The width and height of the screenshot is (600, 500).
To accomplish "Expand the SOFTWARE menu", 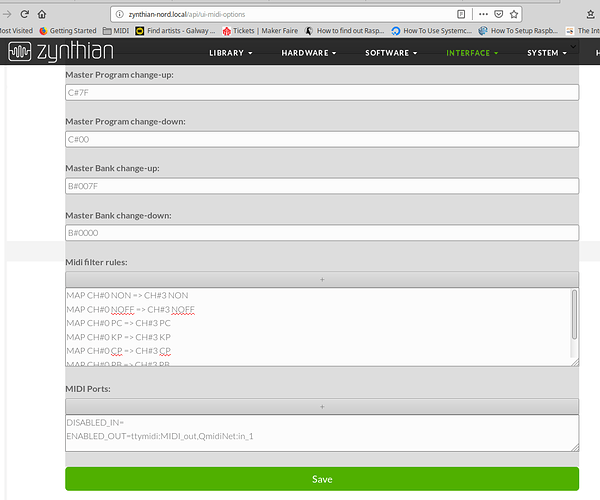I will click(x=391, y=53).
